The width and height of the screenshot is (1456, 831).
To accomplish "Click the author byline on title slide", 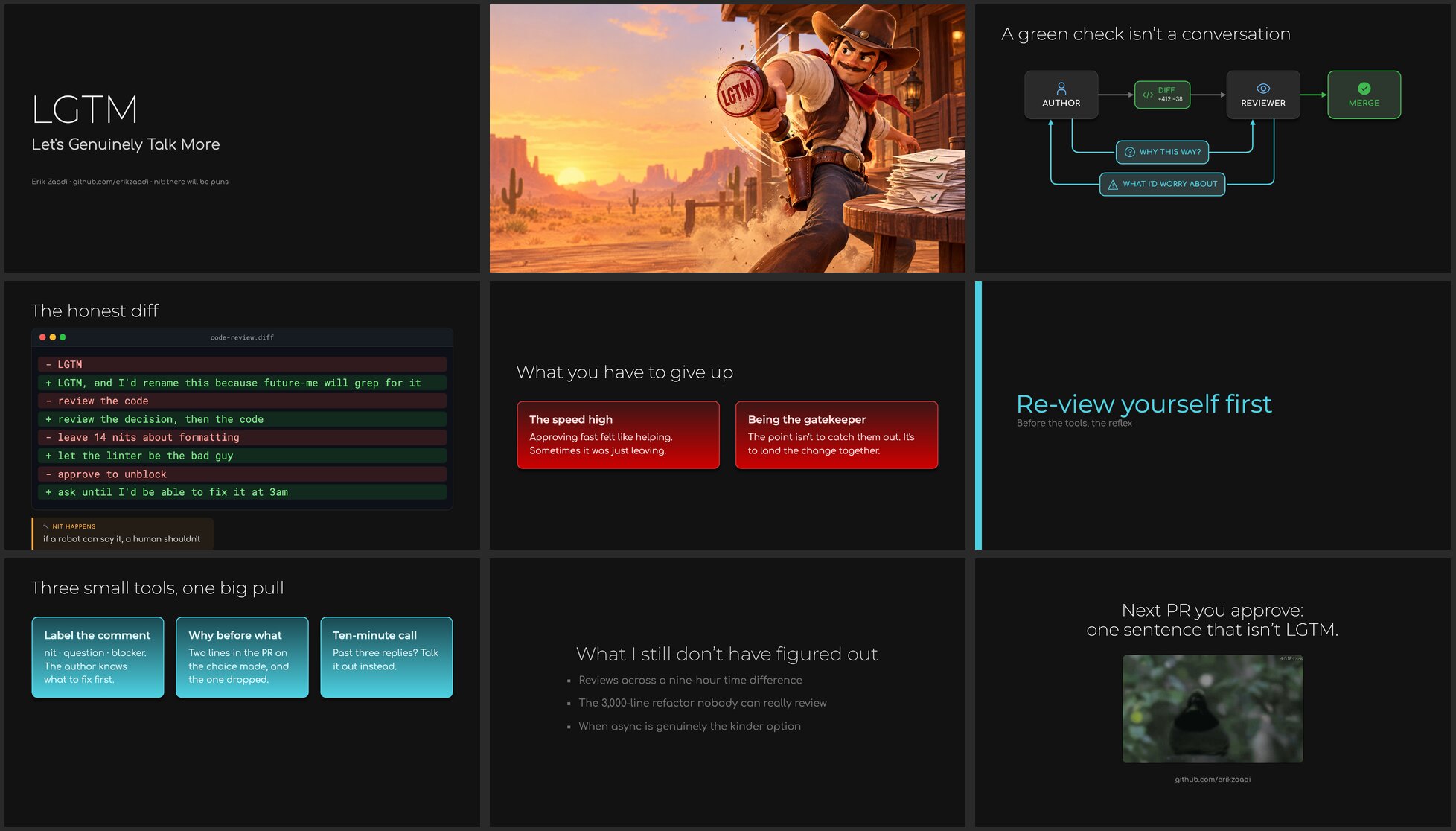I will tap(130, 182).
